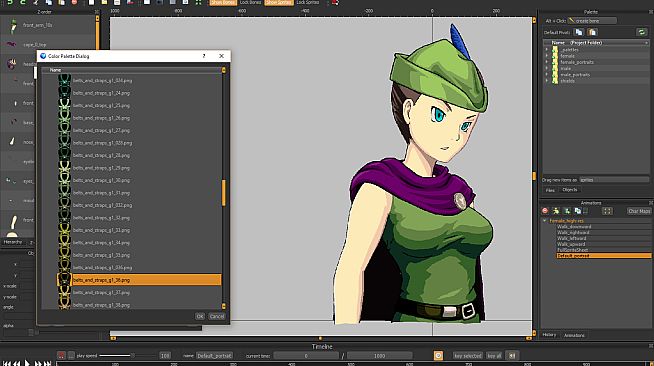Click the new animation icon in Animations panel
654x366 pixels.
(x=567, y=211)
